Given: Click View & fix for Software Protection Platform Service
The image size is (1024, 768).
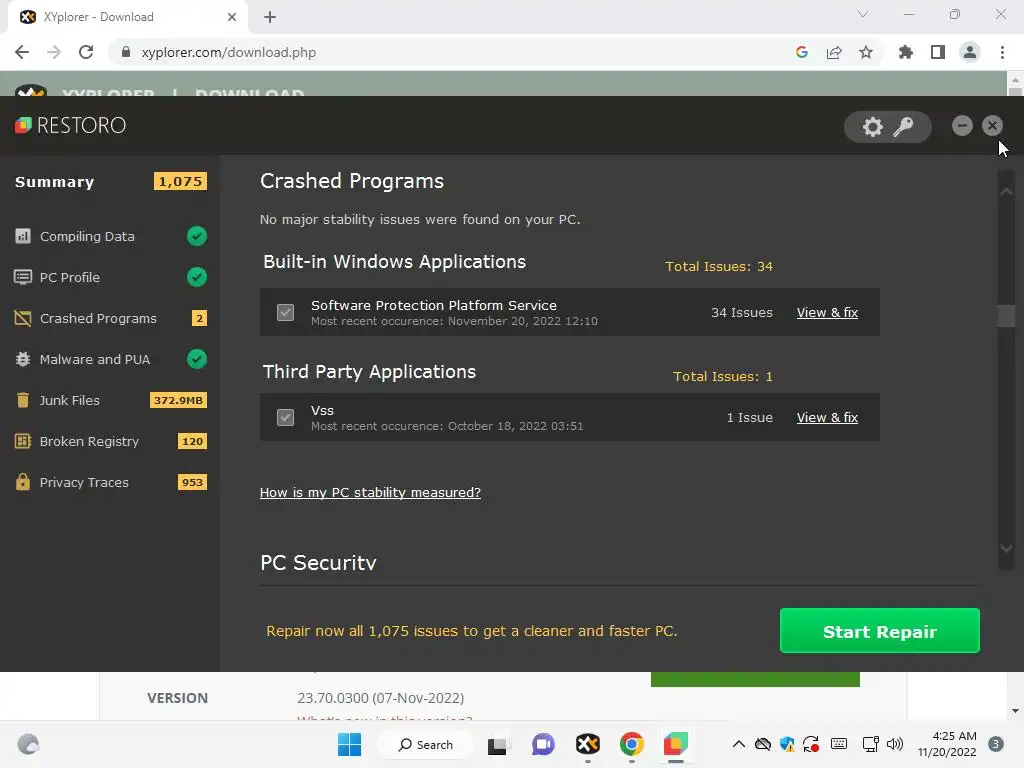Looking at the screenshot, I should point(827,312).
